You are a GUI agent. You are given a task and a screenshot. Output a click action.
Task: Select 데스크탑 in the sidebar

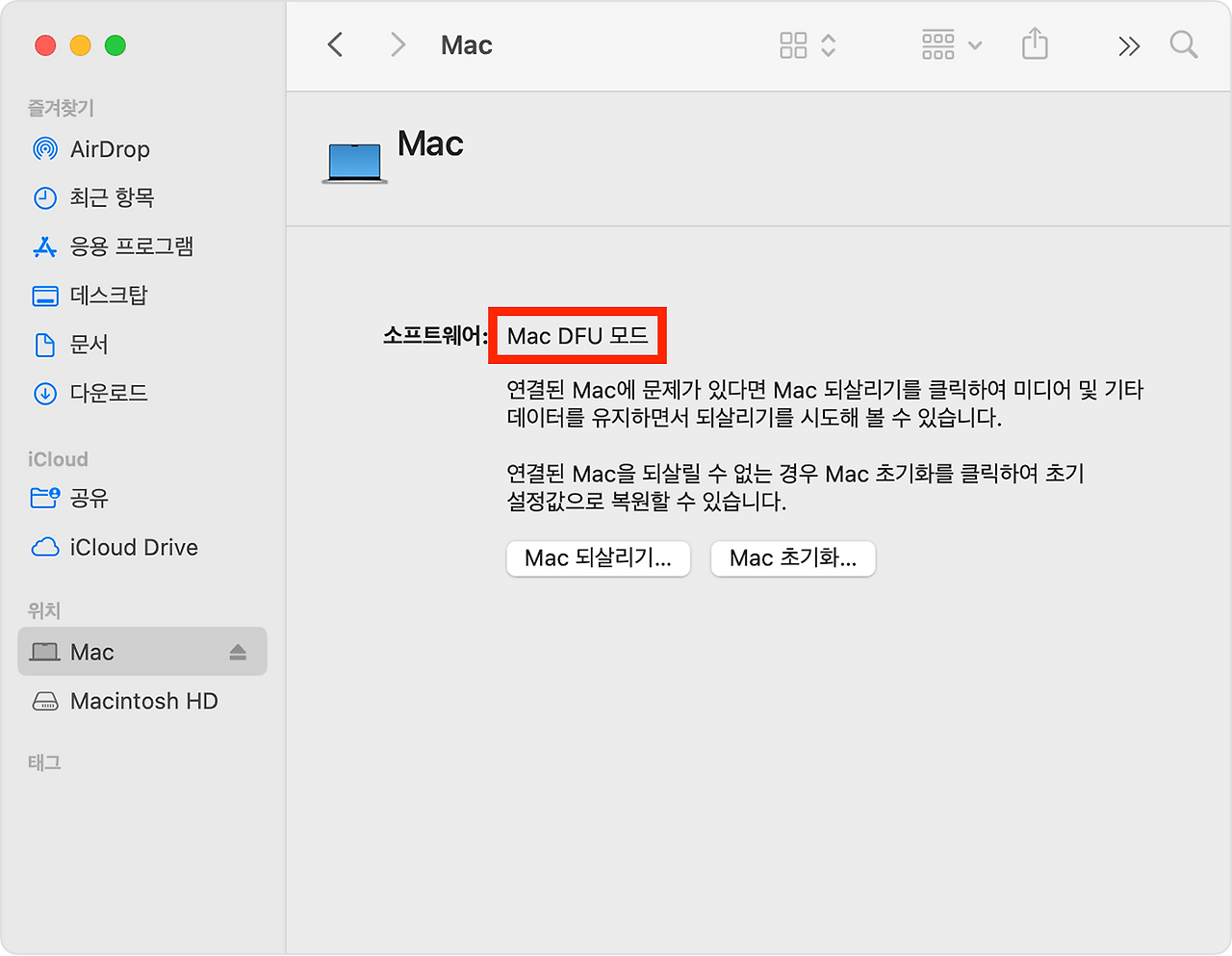(142, 296)
